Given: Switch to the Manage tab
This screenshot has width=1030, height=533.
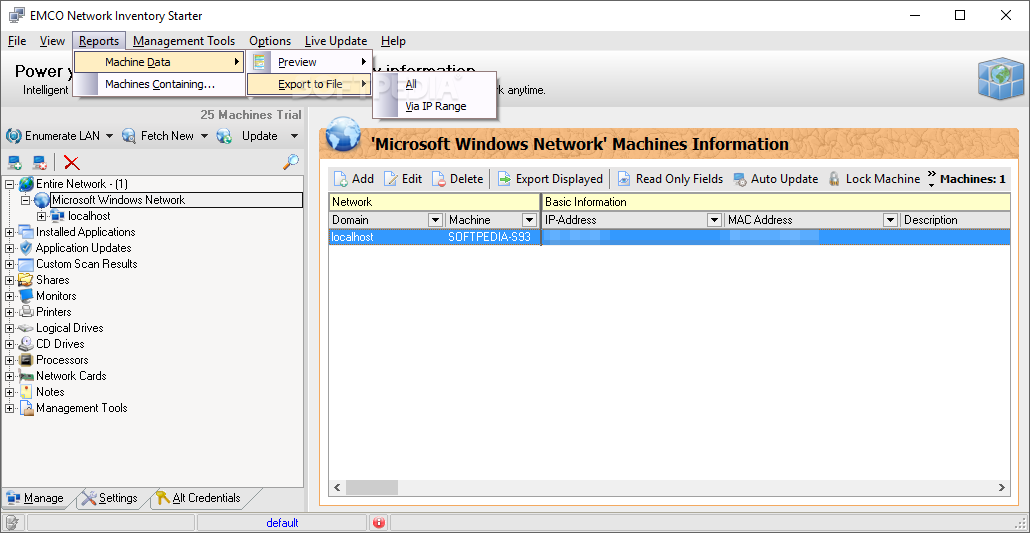Looking at the screenshot, I should pos(35,498).
